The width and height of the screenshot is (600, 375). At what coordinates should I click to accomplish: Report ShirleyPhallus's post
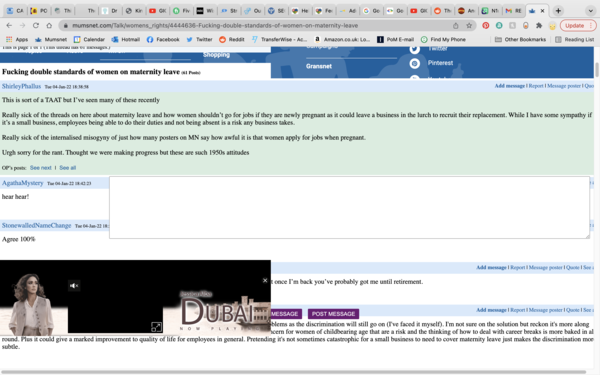pos(536,86)
